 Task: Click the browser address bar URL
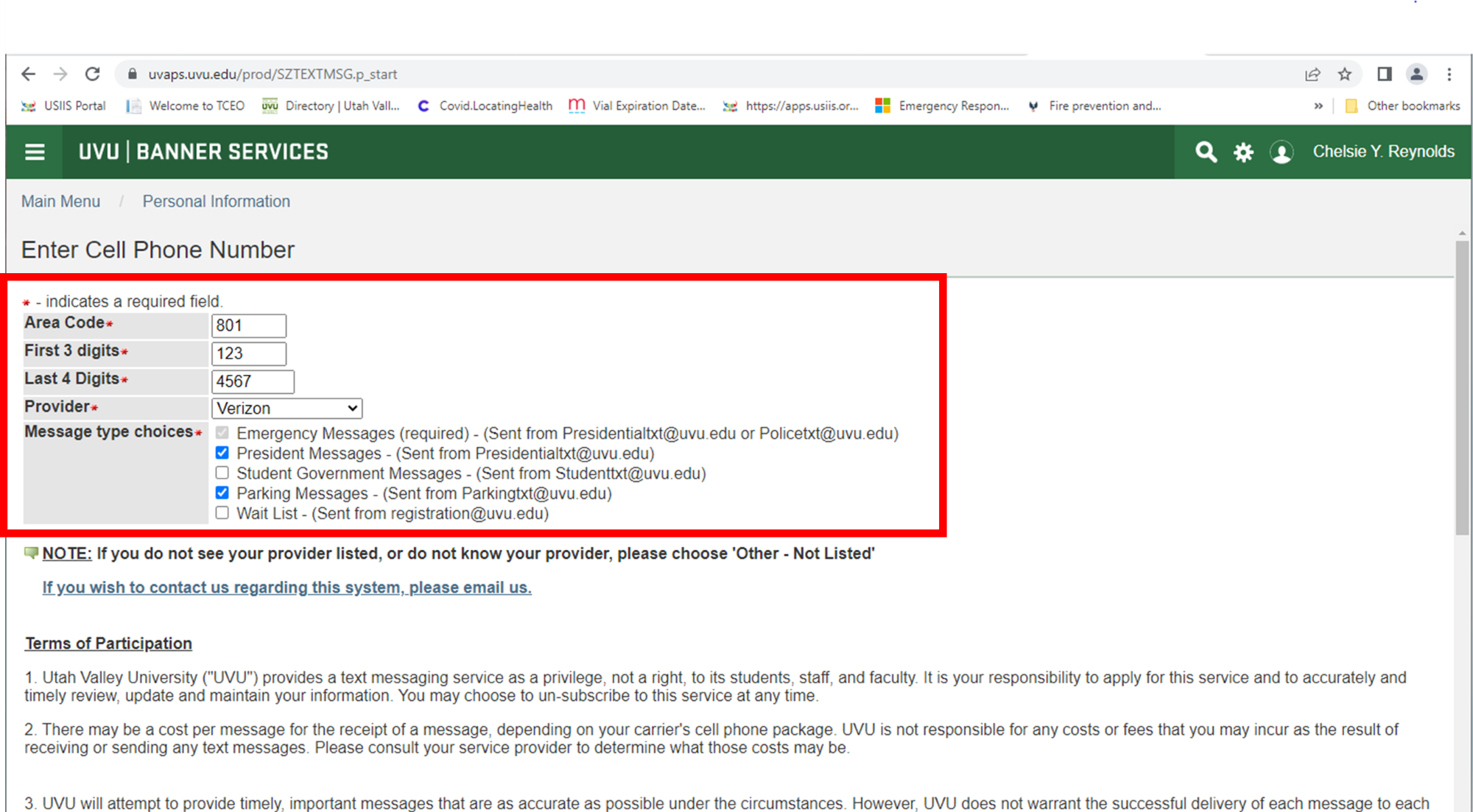point(273,74)
